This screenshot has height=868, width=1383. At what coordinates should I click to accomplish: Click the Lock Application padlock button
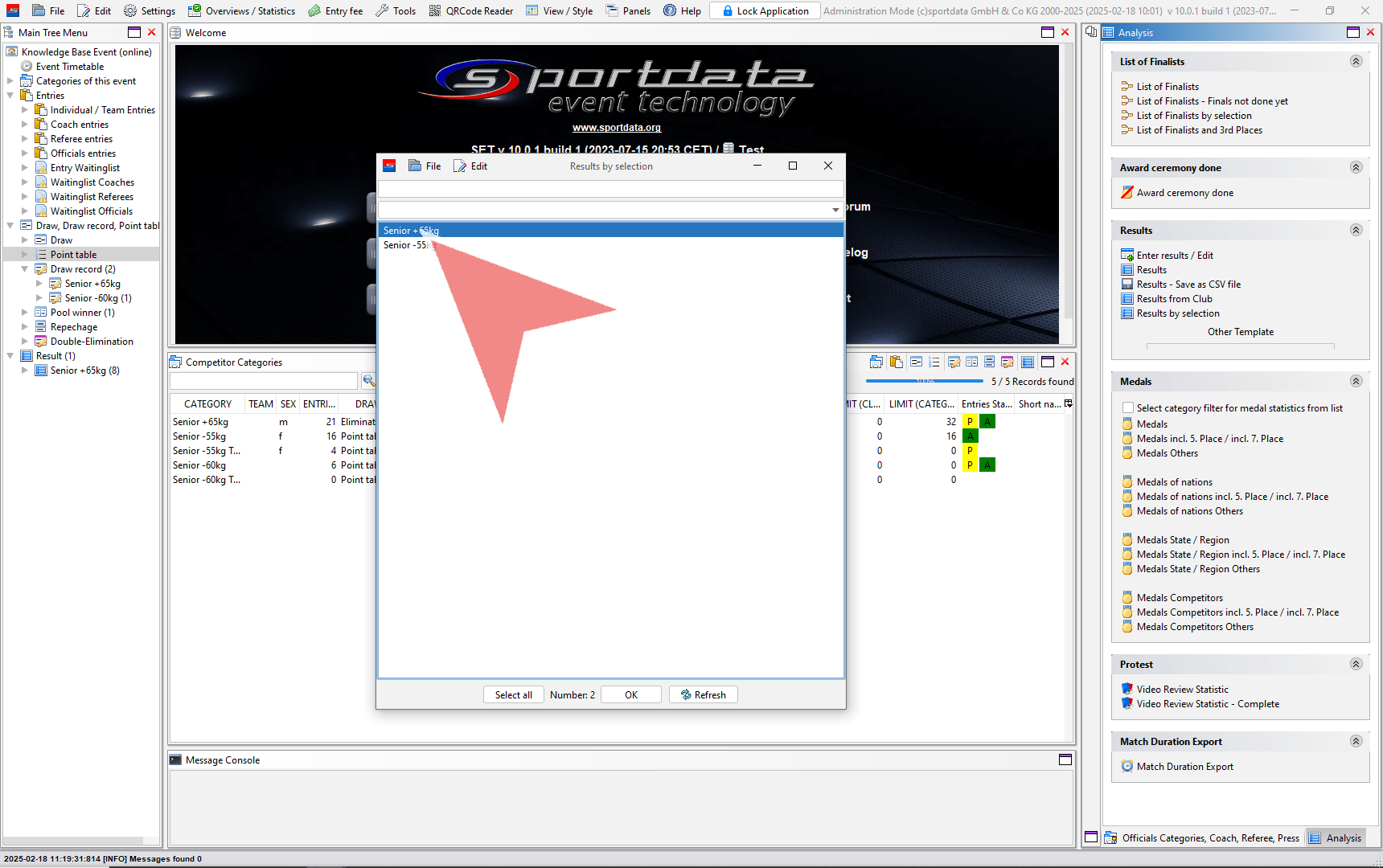point(765,10)
